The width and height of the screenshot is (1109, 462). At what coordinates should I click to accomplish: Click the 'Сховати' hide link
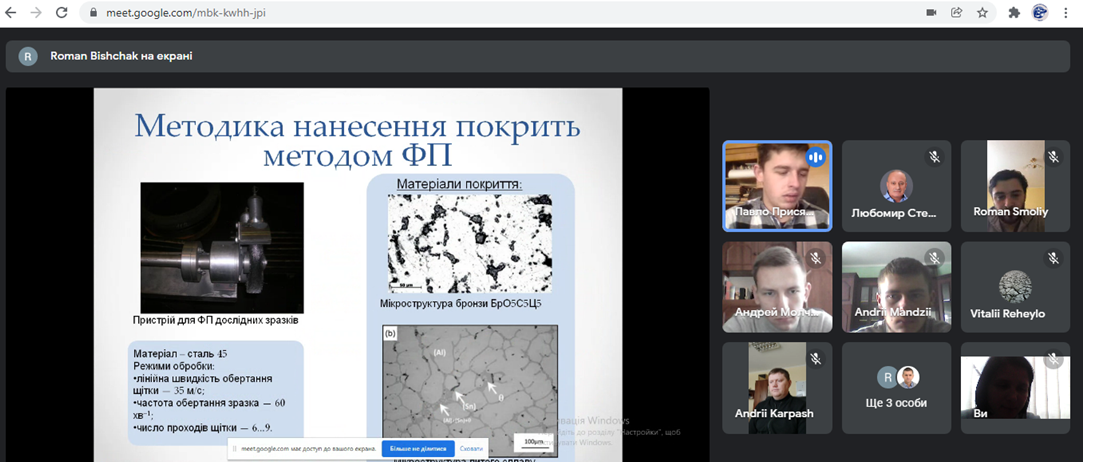[472, 449]
